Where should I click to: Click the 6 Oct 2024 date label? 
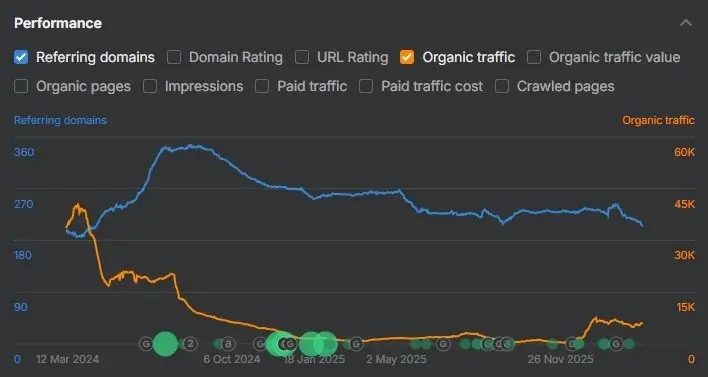click(x=232, y=359)
